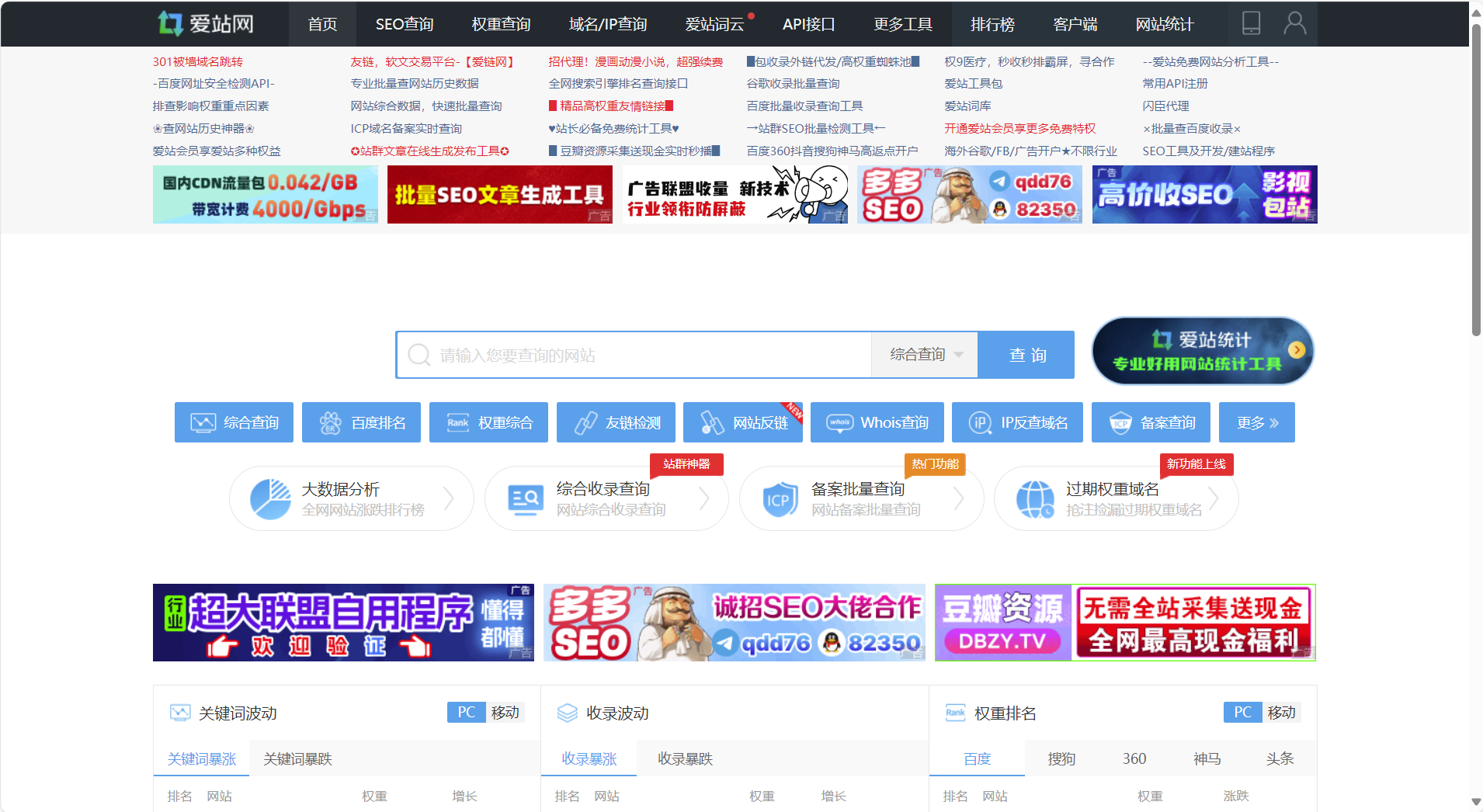Screen dimensions: 1483x812
Task: Open the ICP域名备案实时查询 link
Action: point(407,128)
